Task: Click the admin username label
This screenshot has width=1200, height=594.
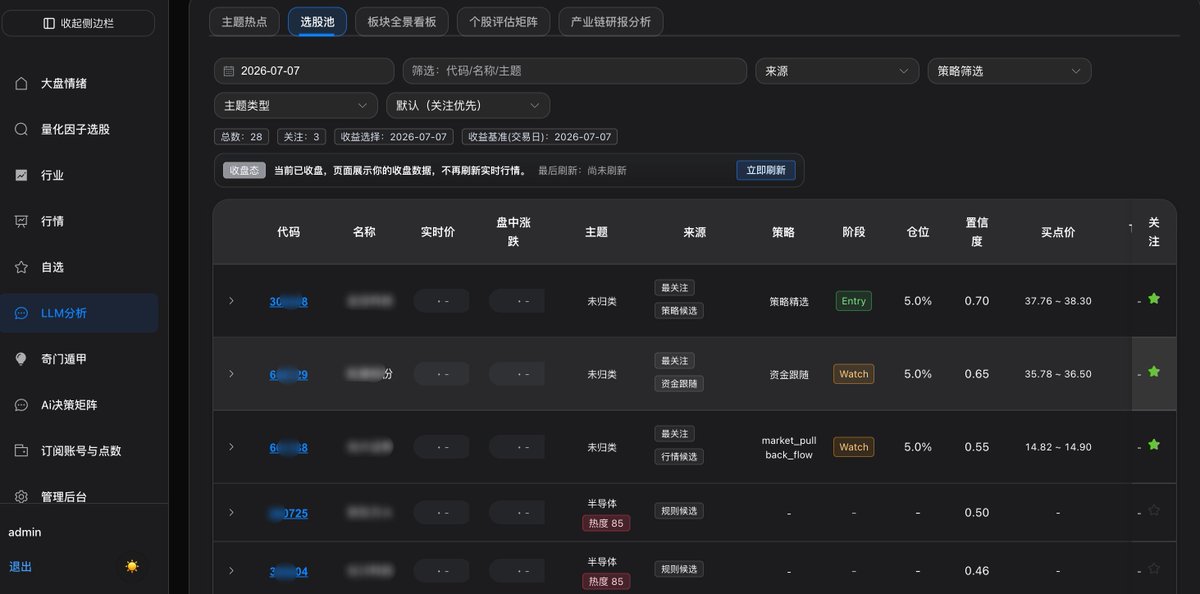Action: [25, 532]
